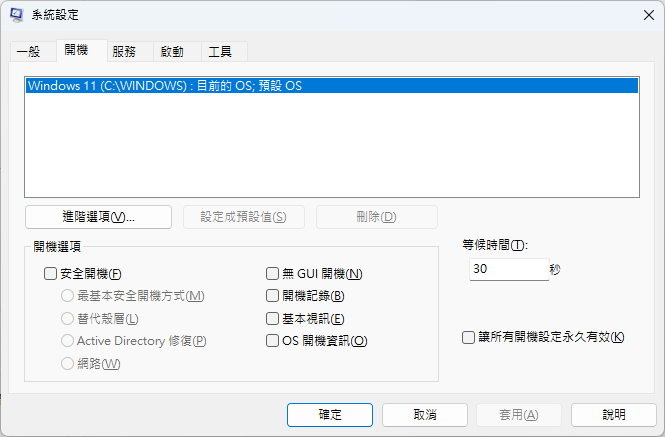The width and height of the screenshot is (665, 437).
Task: Confirm with the 確定 button
Action: (330, 415)
